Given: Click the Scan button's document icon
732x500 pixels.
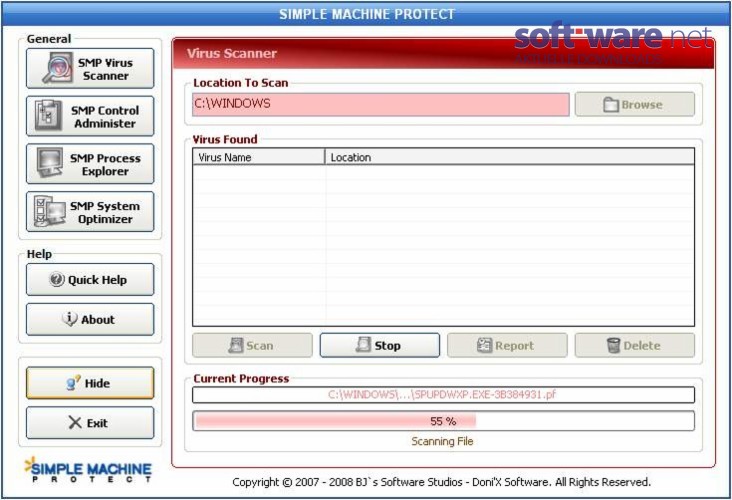Looking at the screenshot, I should (x=236, y=345).
